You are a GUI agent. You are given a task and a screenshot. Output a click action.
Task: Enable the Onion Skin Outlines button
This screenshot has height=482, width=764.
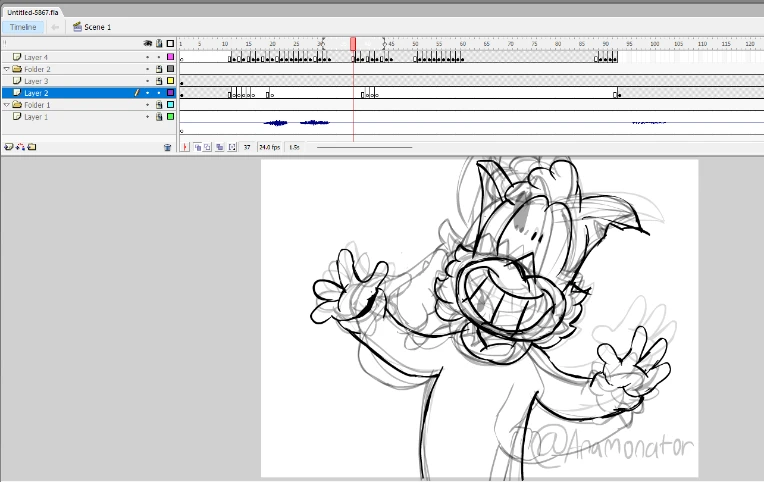point(208,147)
